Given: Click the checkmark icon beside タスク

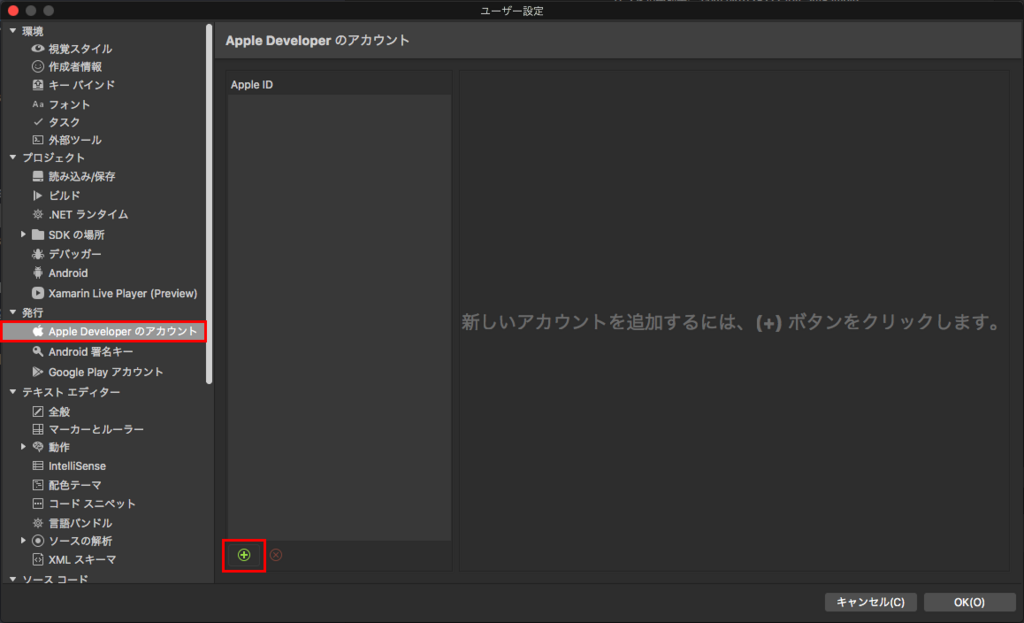Looking at the screenshot, I should pyautogui.click(x=38, y=122).
